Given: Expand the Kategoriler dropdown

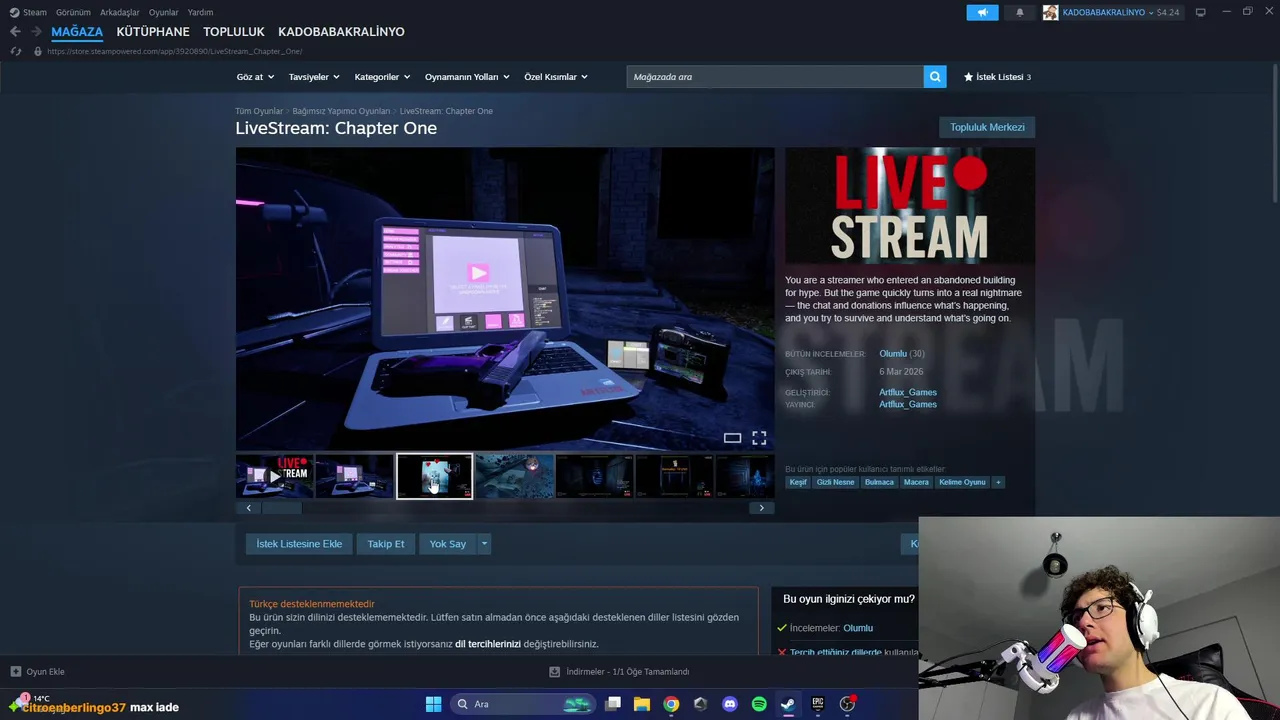Looking at the screenshot, I should point(383,77).
